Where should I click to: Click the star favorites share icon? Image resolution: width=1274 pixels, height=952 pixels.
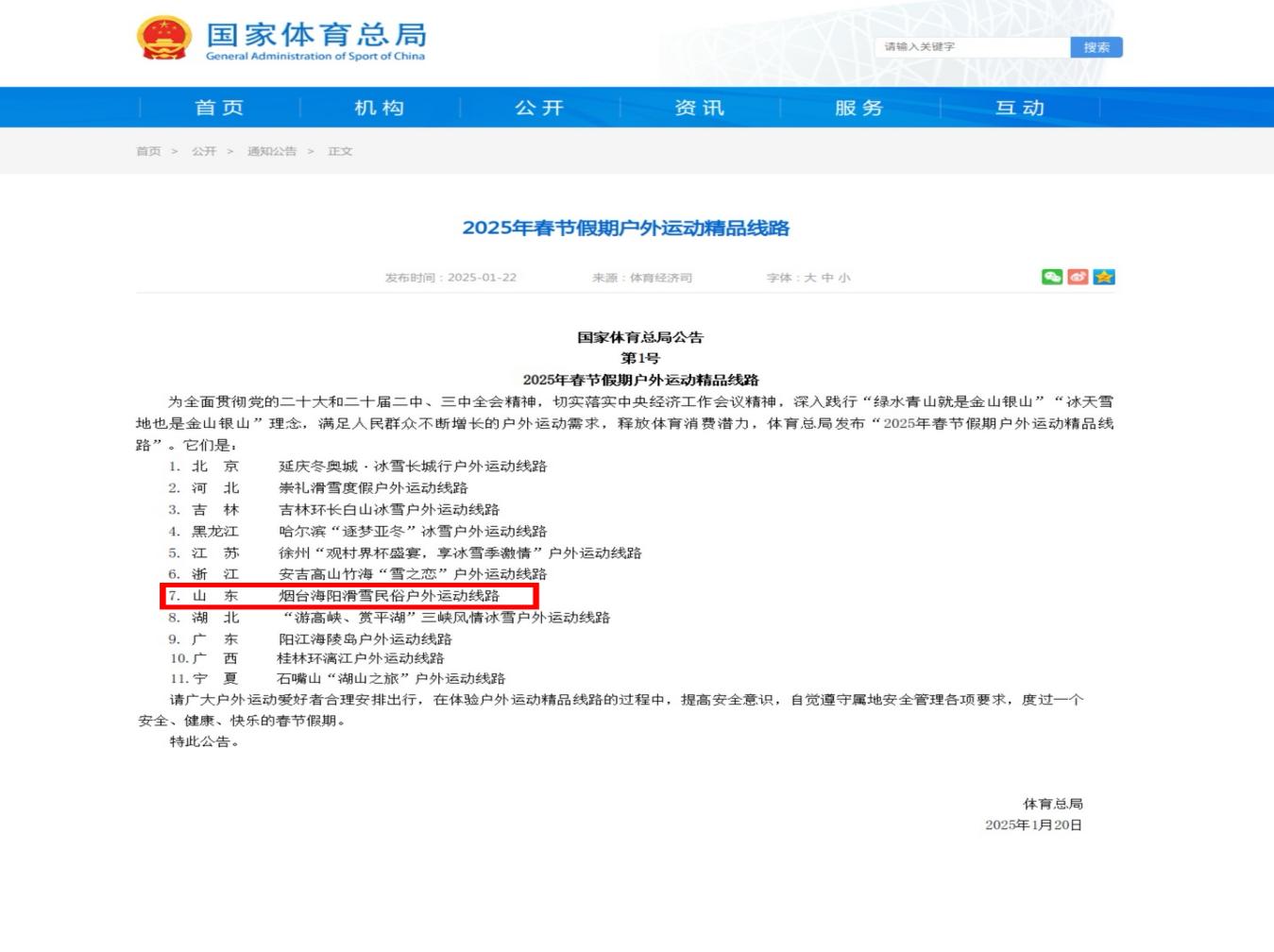pyautogui.click(x=1104, y=277)
